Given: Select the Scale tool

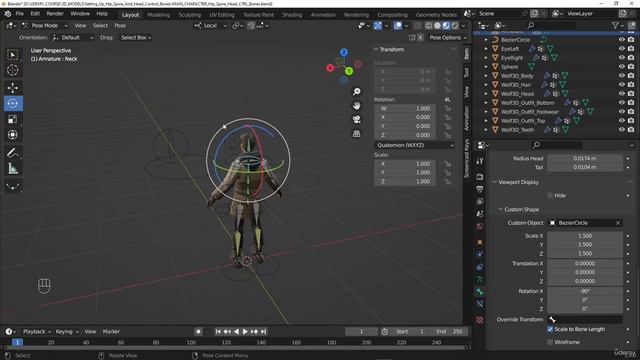Looking at the screenshot, I should coord(13,119).
